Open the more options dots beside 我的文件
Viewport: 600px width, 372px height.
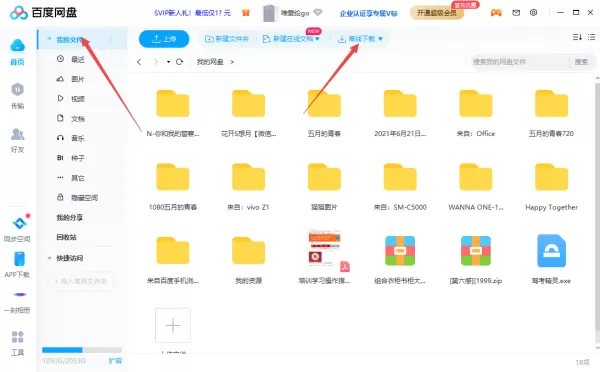(x=110, y=39)
